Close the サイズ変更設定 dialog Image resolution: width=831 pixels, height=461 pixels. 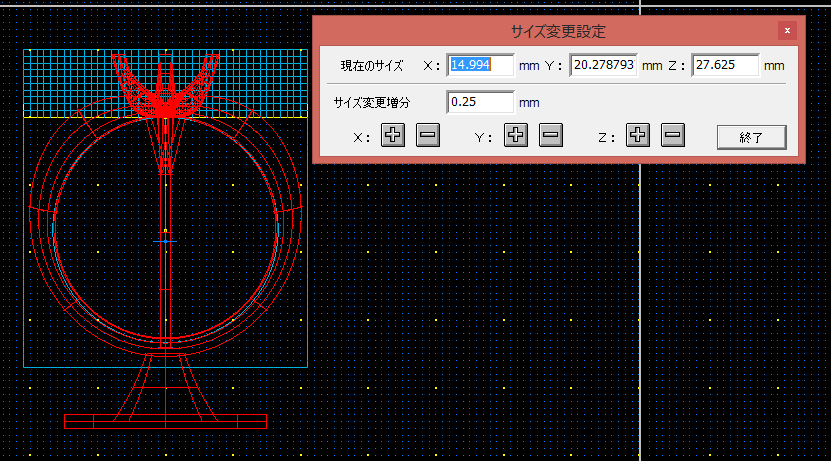point(787,31)
